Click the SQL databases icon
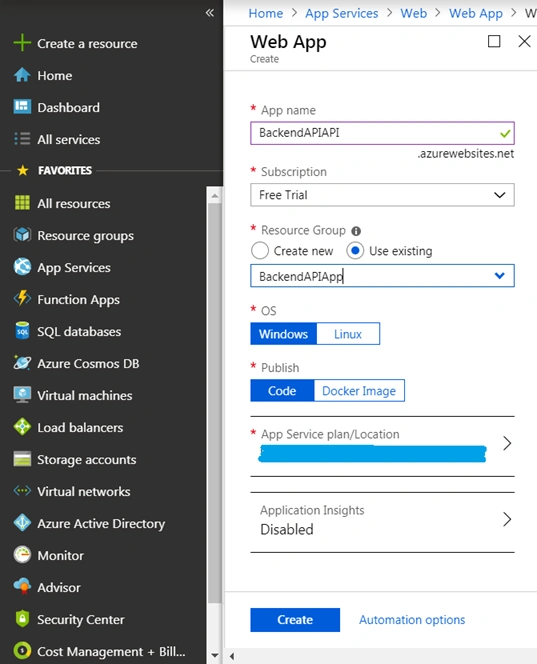Screen dimensions: 537x664 click(x=22, y=331)
